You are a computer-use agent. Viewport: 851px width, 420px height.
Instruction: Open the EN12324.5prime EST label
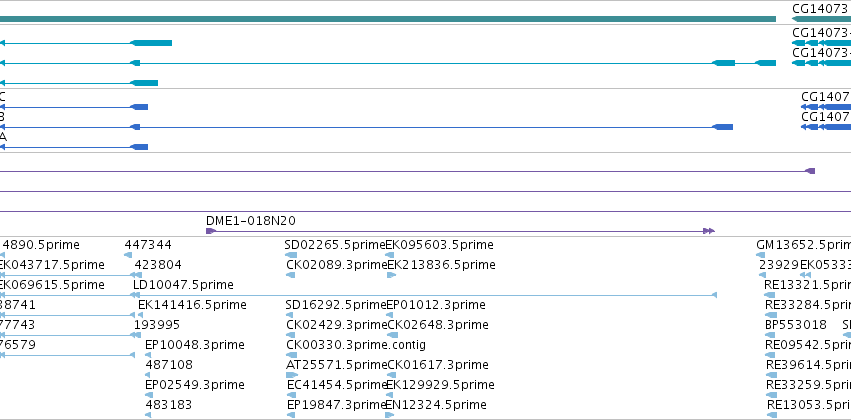pyautogui.click(x=436, y=405)
